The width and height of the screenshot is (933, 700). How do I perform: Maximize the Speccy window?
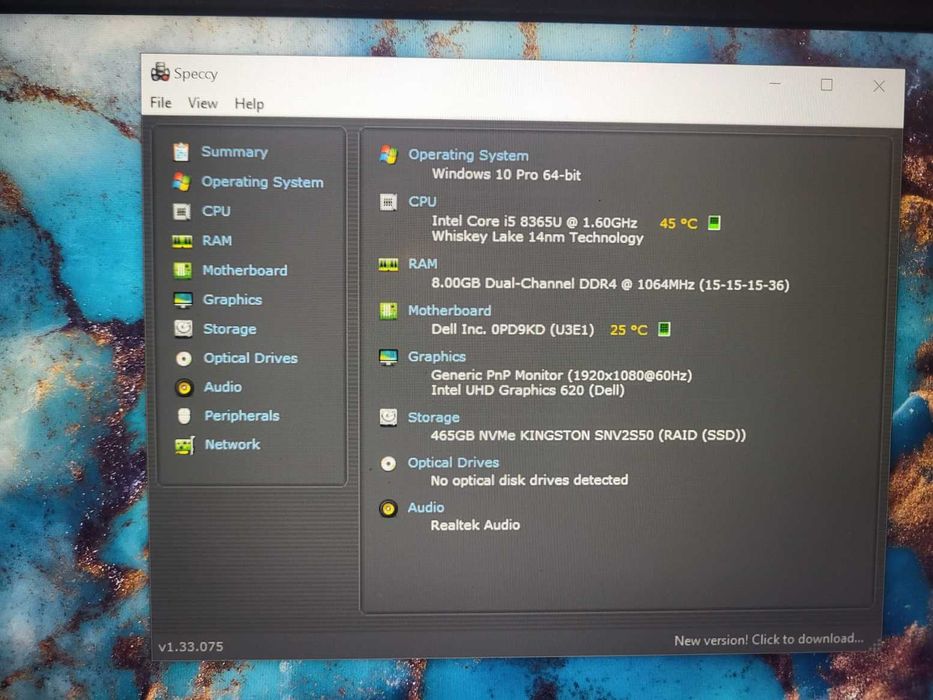(x=826, y=85)
